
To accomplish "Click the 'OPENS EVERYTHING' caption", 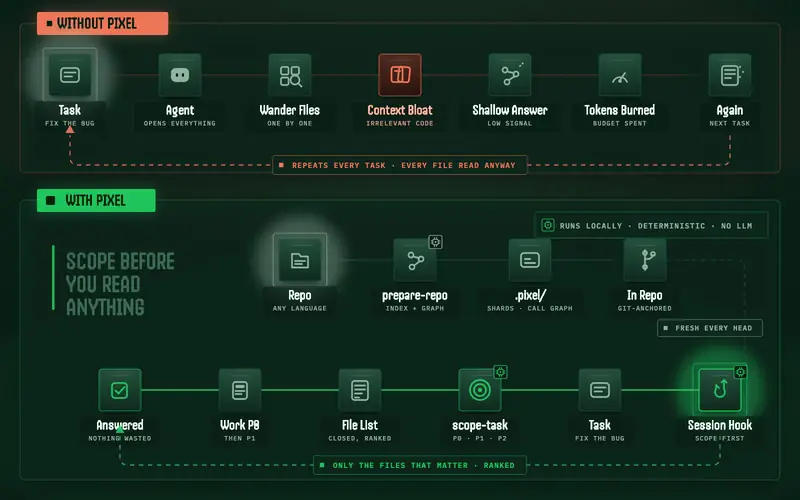I will click(180, 123).
